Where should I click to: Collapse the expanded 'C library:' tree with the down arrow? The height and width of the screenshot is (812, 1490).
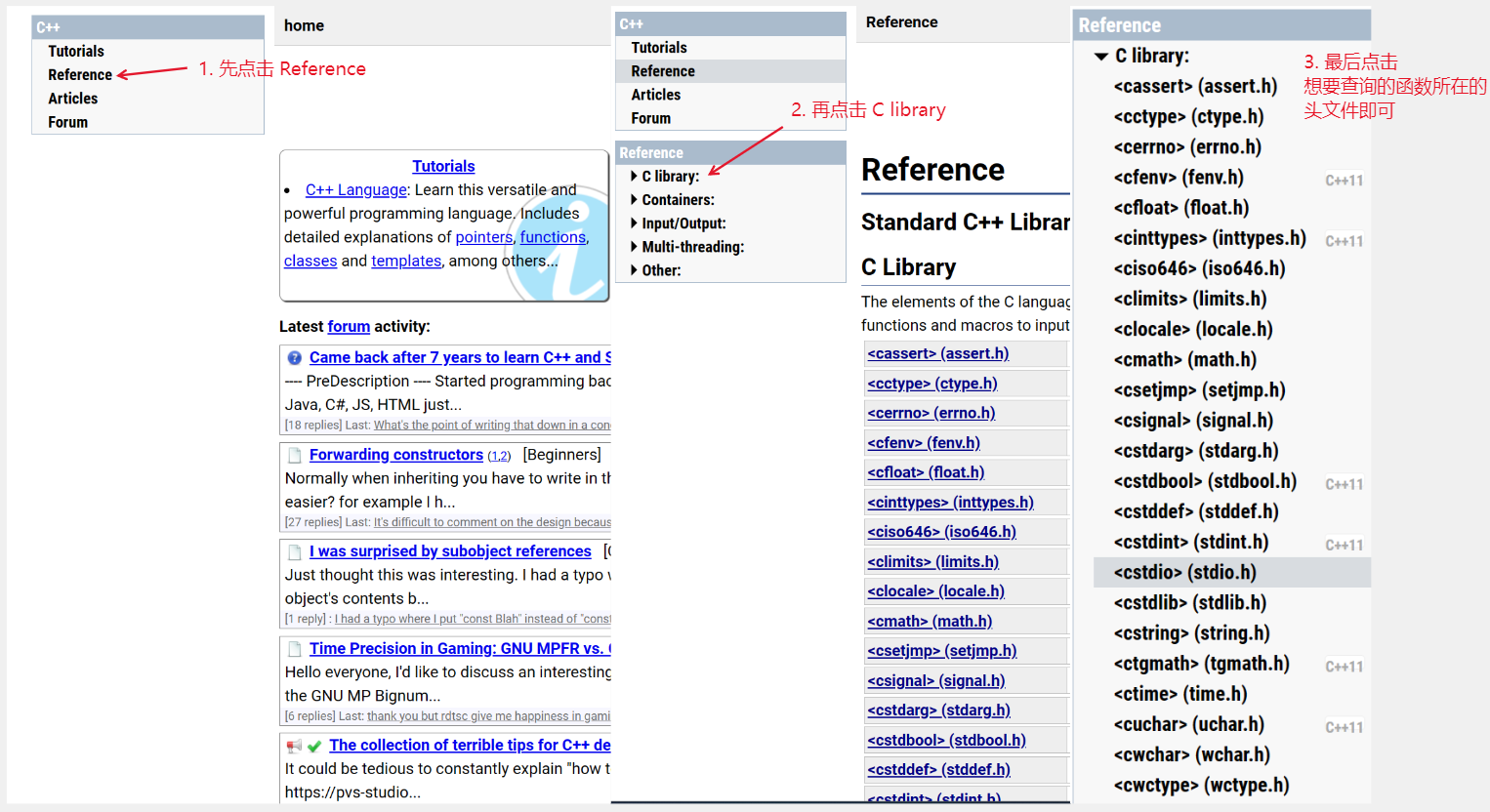(1101, 57)
